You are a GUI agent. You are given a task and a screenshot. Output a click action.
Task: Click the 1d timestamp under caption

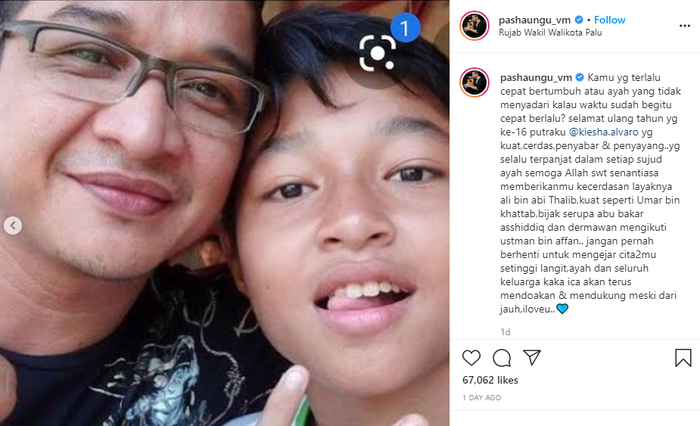[505, 332]
